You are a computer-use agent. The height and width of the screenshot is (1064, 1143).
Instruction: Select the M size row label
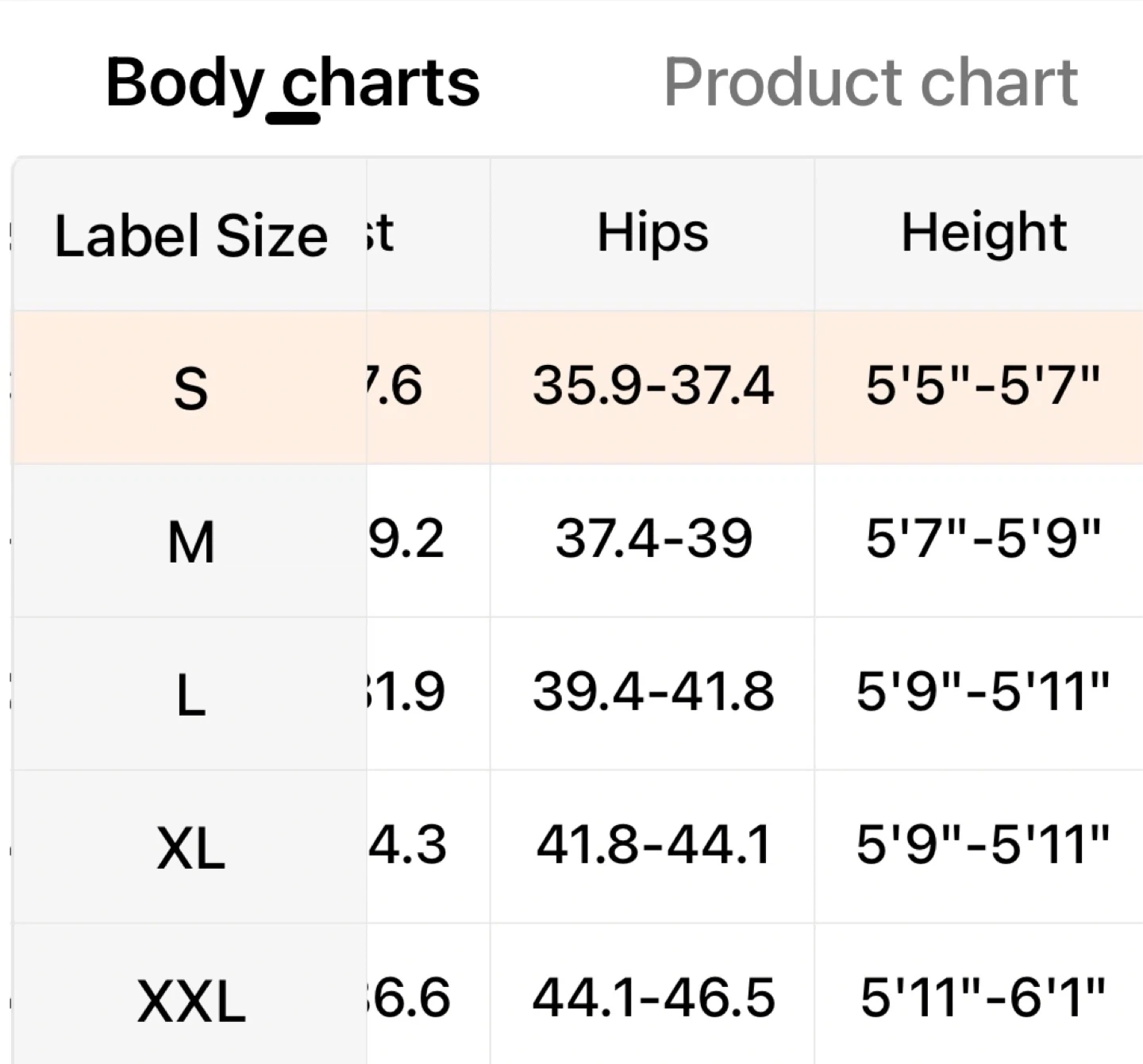190,542
